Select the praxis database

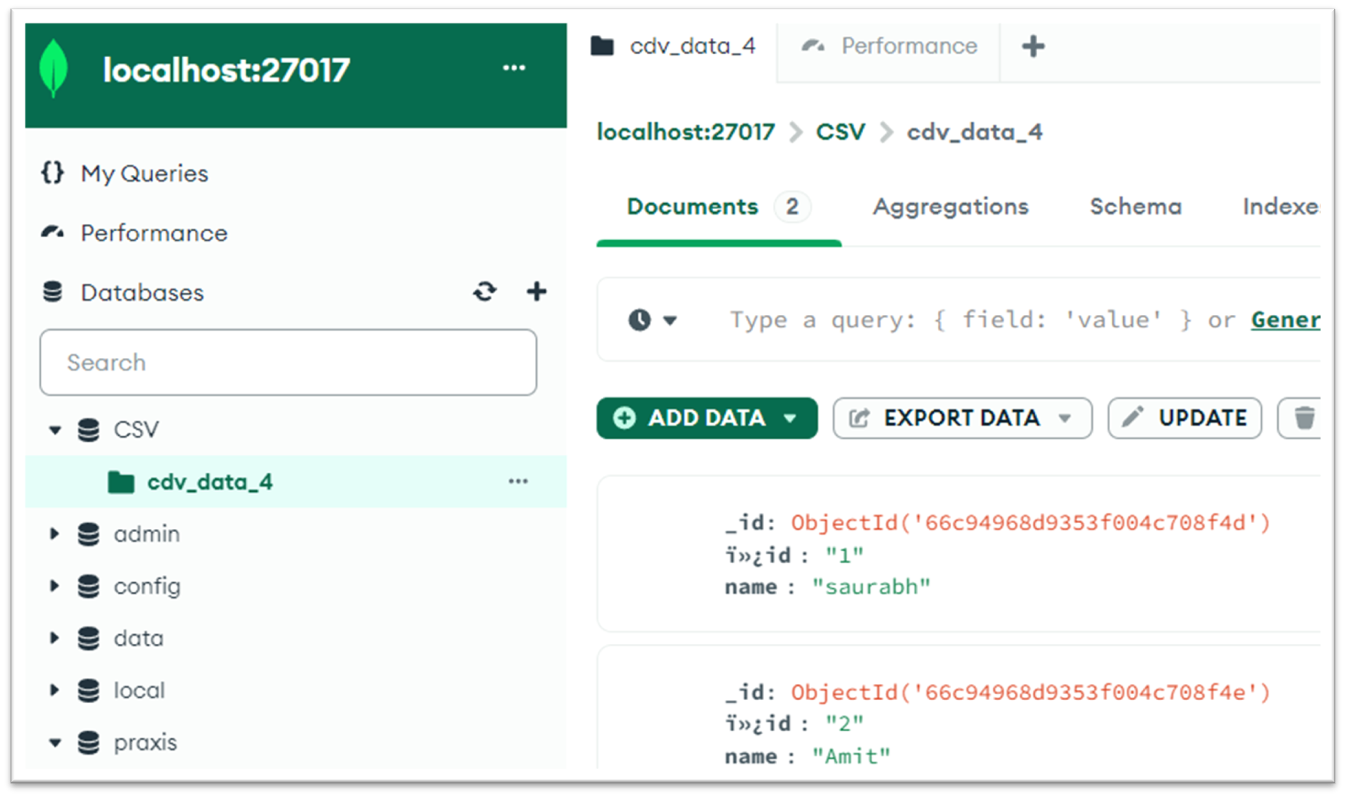point(145,743)
